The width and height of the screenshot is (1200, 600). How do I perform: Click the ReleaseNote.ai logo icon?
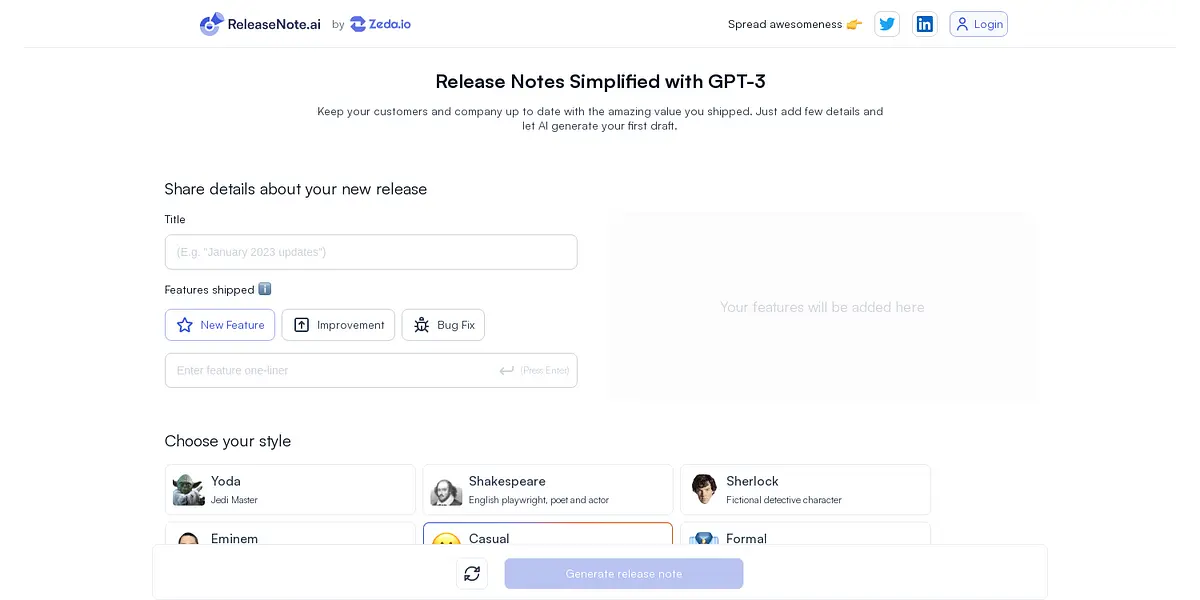point(211,24)
